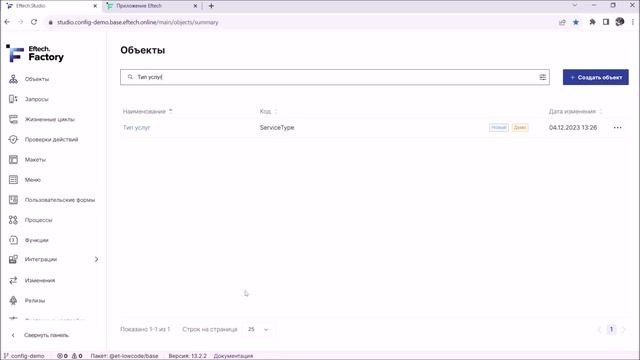Click the browser reload button

[34, 22]
